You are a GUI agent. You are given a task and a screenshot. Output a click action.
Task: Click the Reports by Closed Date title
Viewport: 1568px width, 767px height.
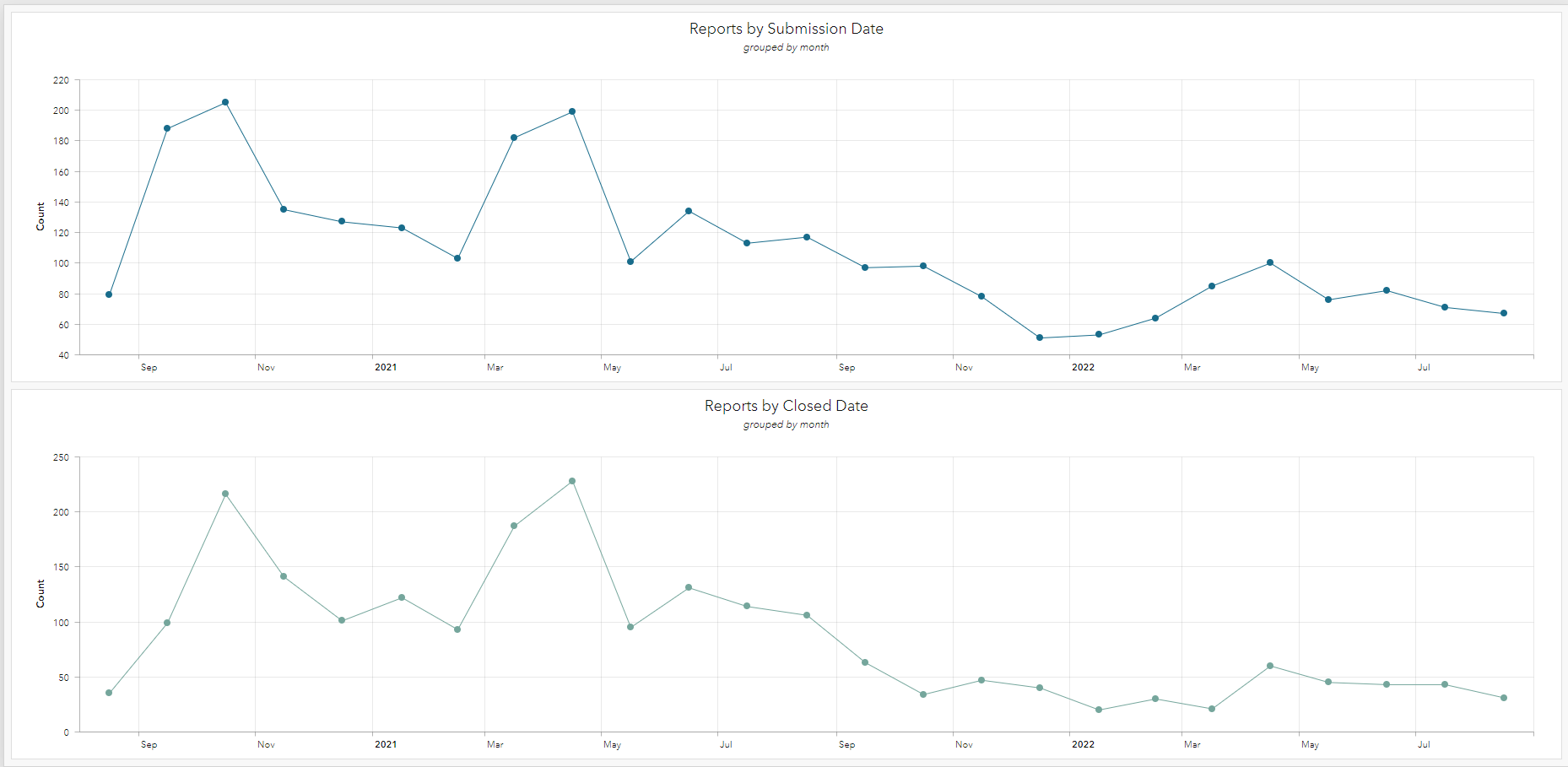tap(786, 406)
